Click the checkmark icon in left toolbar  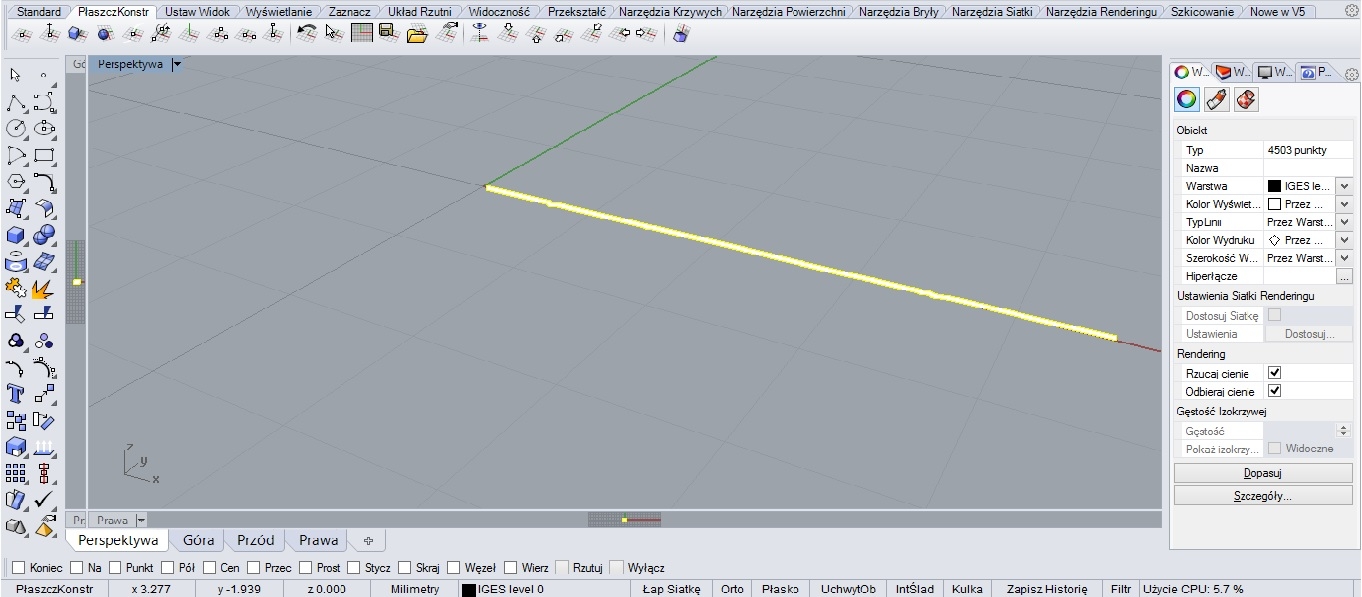(44, 499)
